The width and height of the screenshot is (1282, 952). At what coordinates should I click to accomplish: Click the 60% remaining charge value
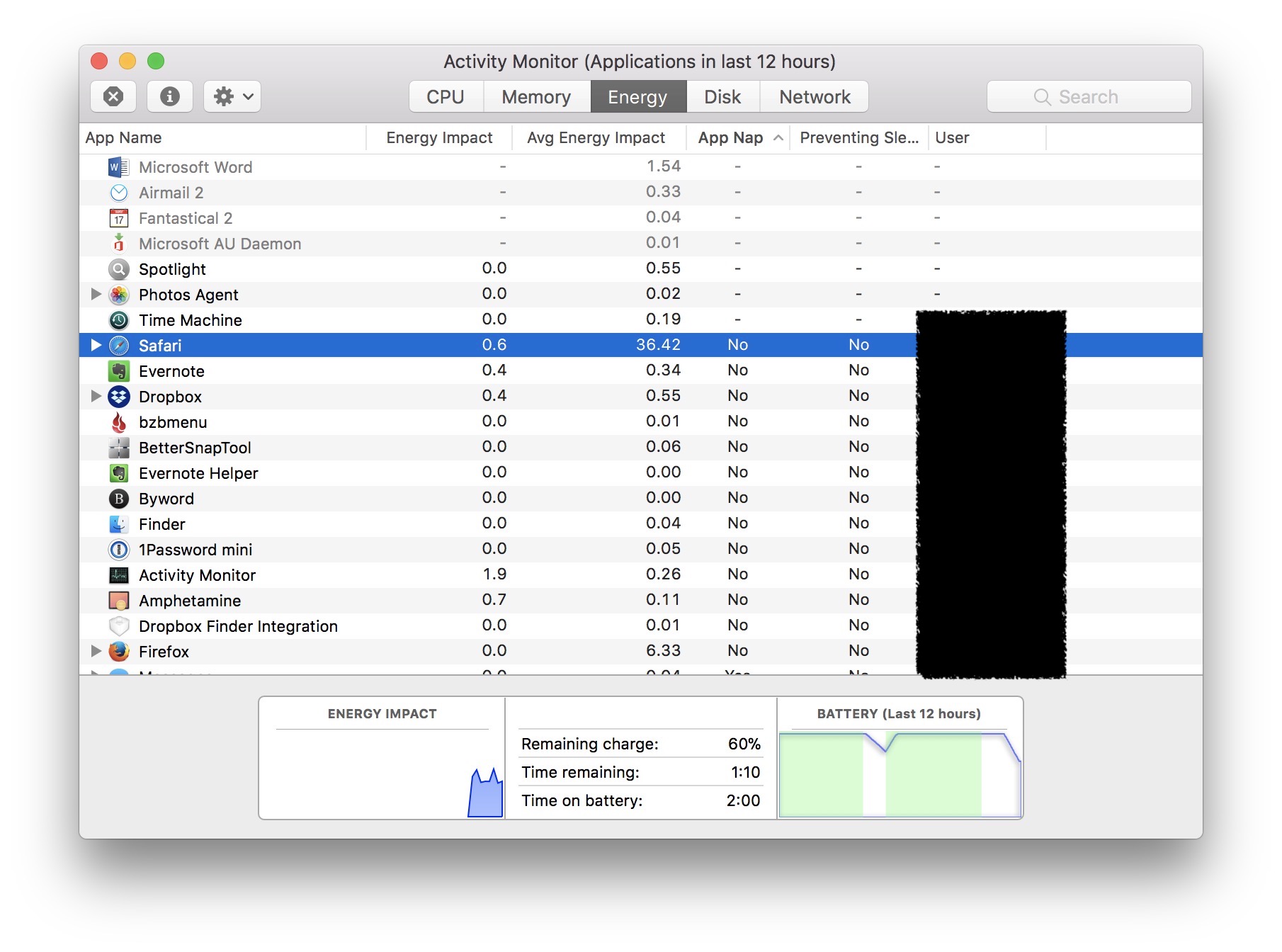744,744
